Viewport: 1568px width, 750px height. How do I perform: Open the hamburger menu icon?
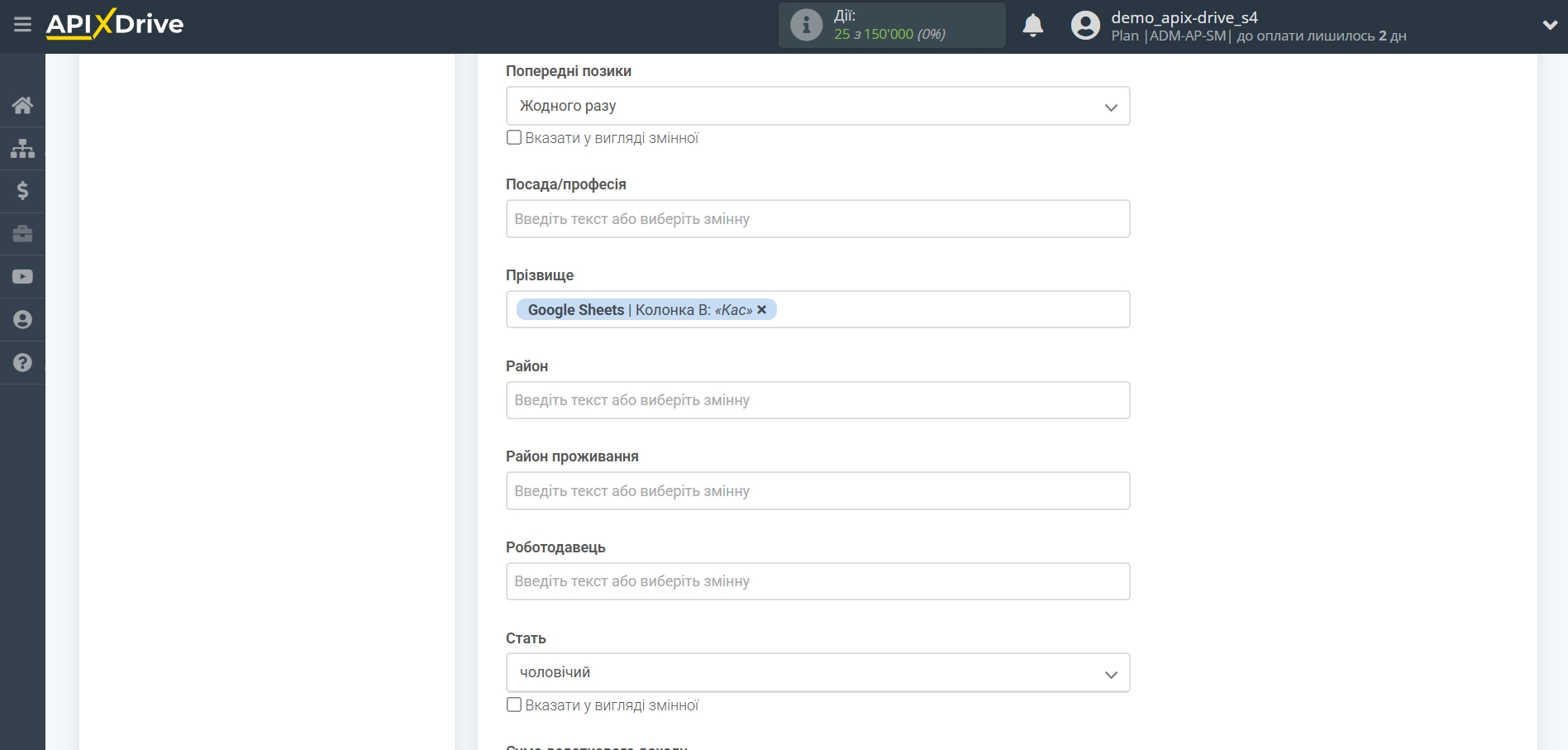[22, 25]
